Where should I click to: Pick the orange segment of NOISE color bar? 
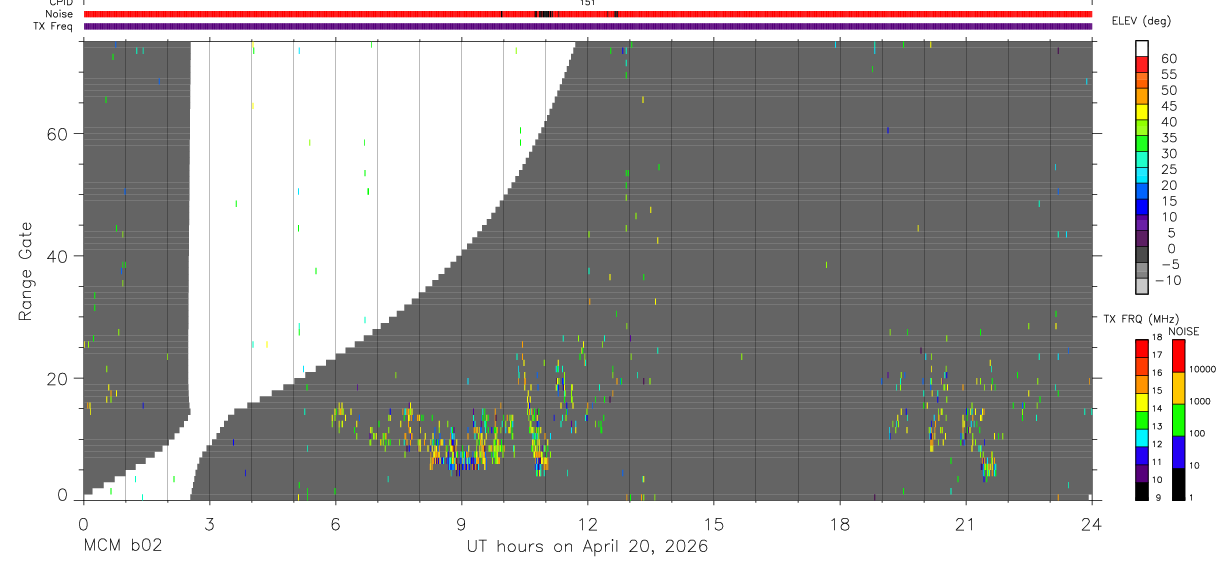coord(1178,388)
